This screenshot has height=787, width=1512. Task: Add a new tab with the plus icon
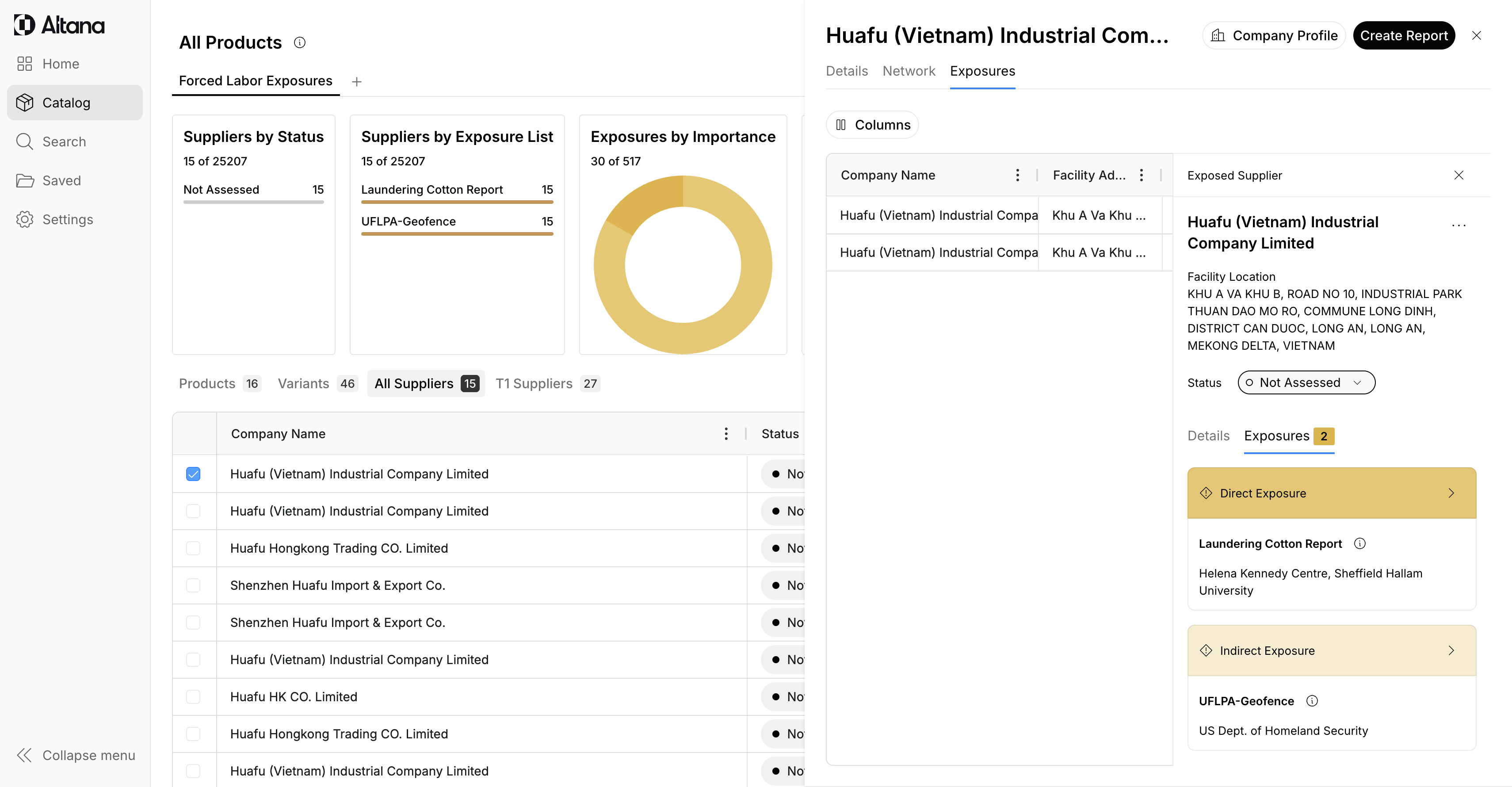356,82
